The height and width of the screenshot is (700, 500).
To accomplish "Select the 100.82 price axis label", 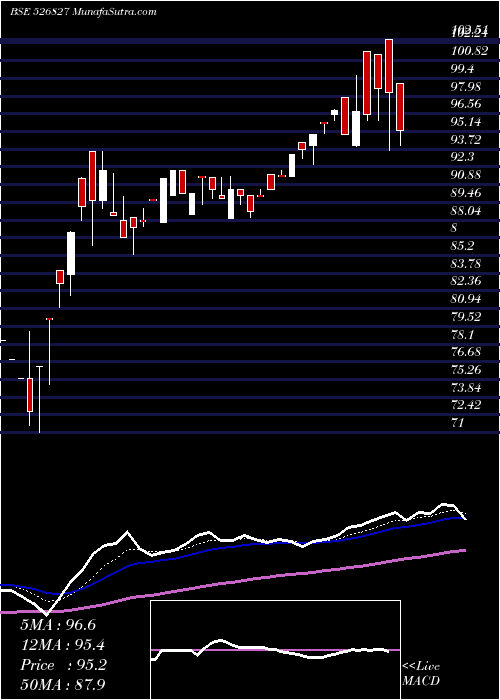I will [470, 51].
